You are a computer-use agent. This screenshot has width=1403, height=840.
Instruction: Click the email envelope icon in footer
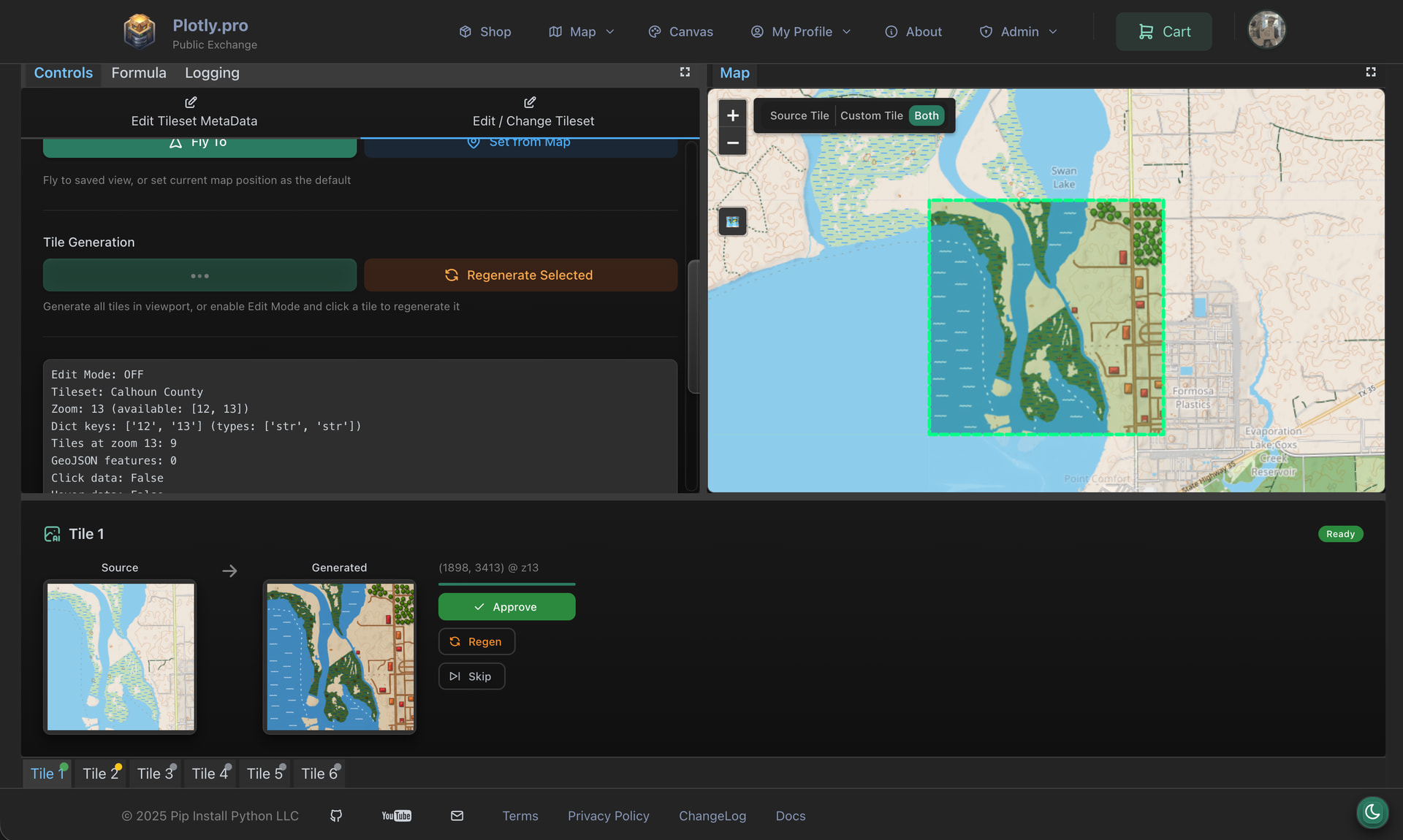click(457, 816)
